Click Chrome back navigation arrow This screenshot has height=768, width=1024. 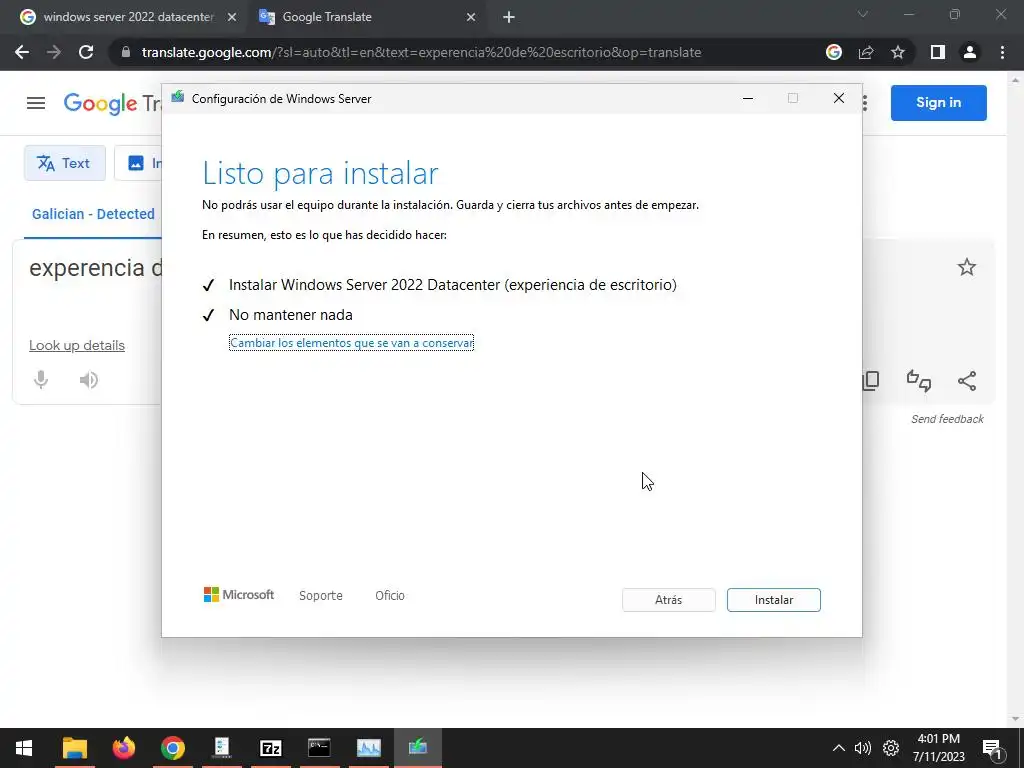click(22, 52)
